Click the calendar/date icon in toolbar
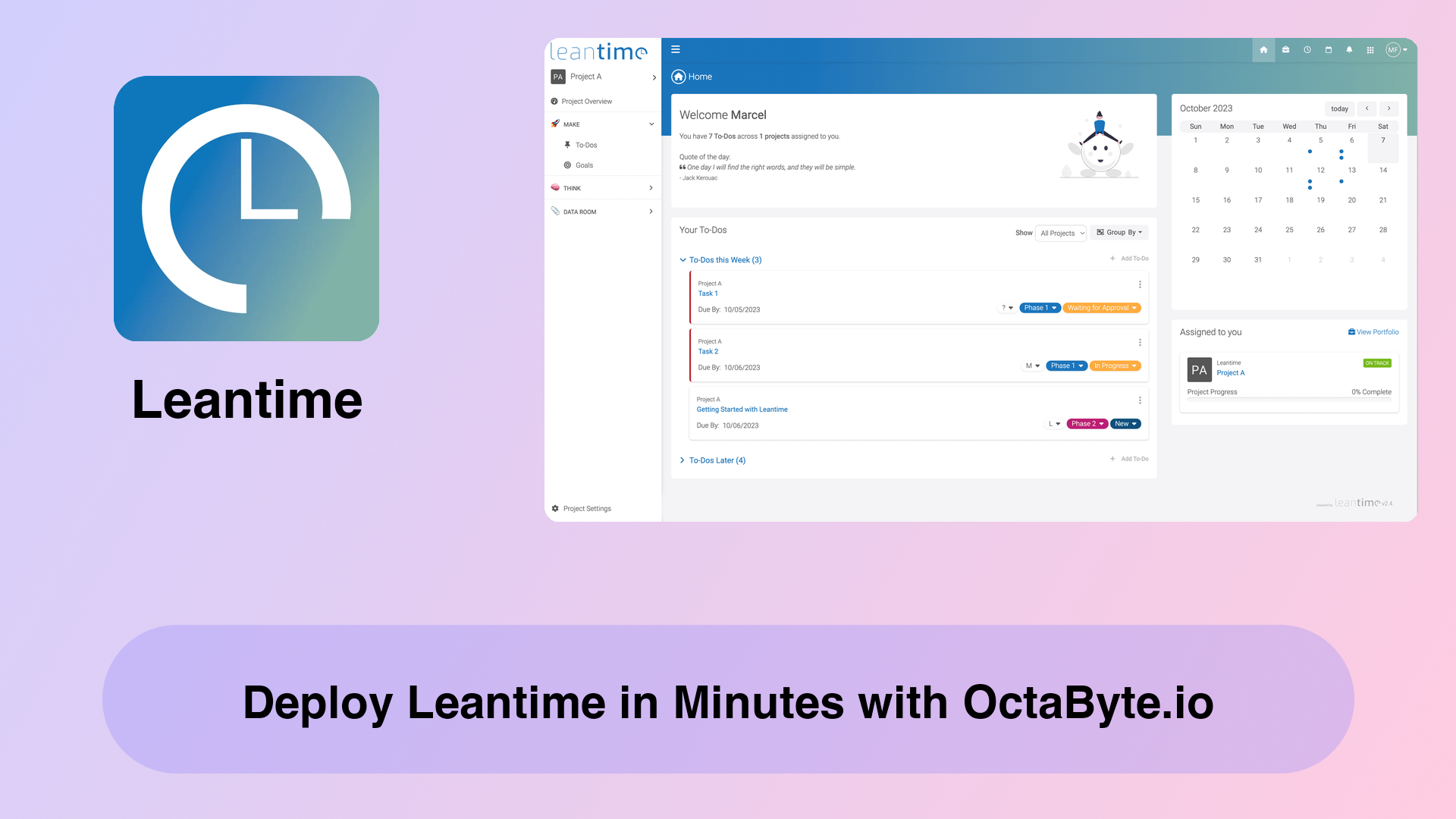This screenshot has width=1456, height=819. pyautogui.click(x=1328, y=49)
